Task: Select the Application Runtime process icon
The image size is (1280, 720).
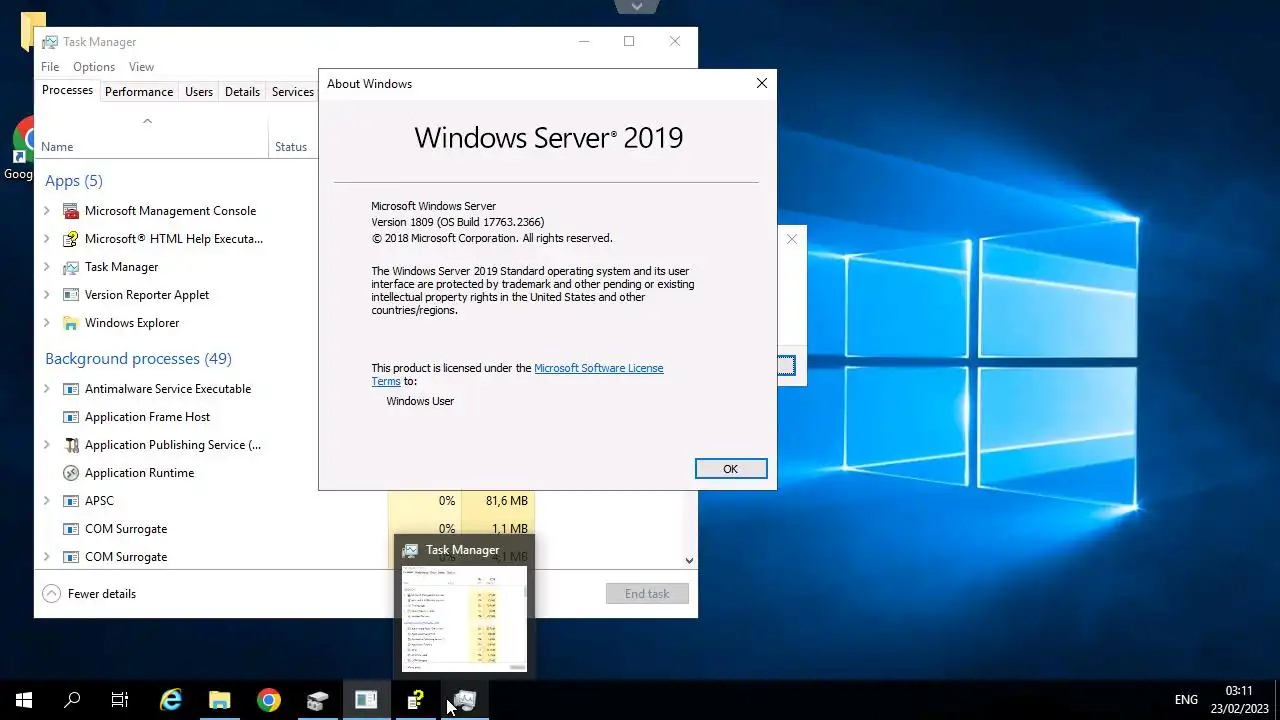Action: pyautogui.click(x=71, y=473)
